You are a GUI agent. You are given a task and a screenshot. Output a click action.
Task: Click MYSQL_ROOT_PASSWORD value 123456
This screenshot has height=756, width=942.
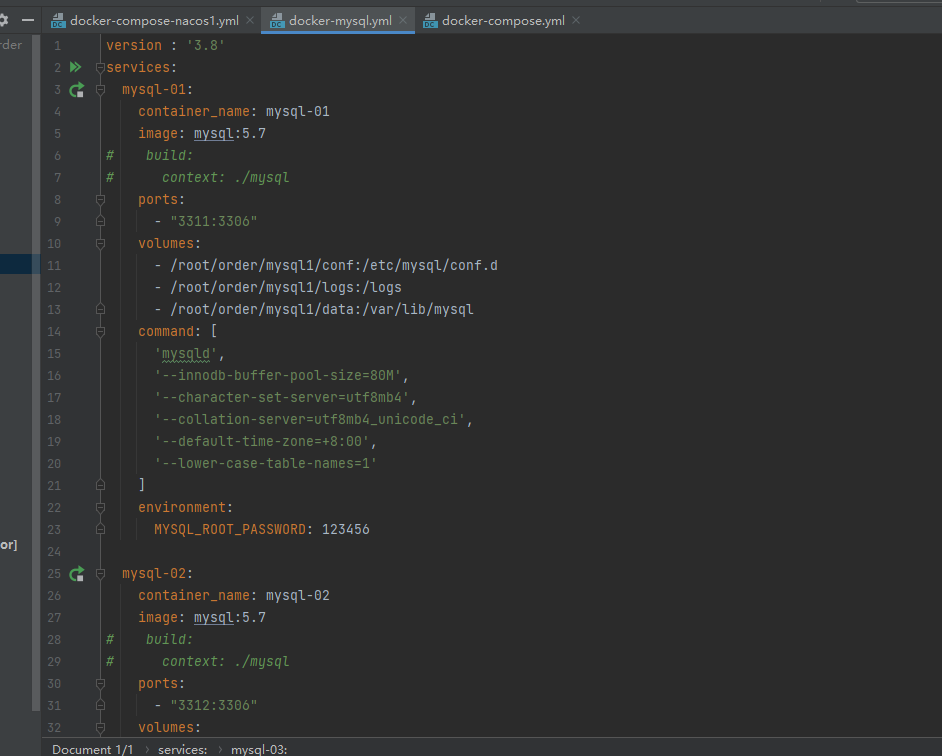tap(346, 530)
